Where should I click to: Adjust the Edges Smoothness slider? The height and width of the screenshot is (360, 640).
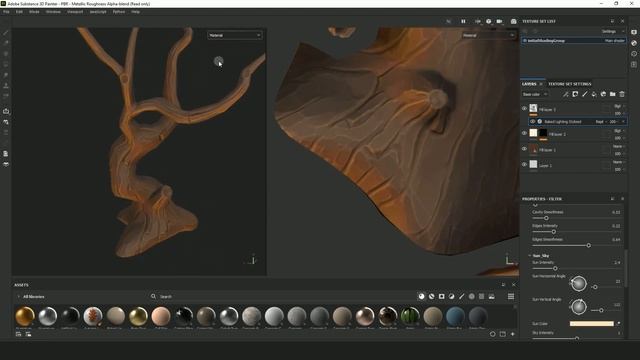[x=589, y=245]
